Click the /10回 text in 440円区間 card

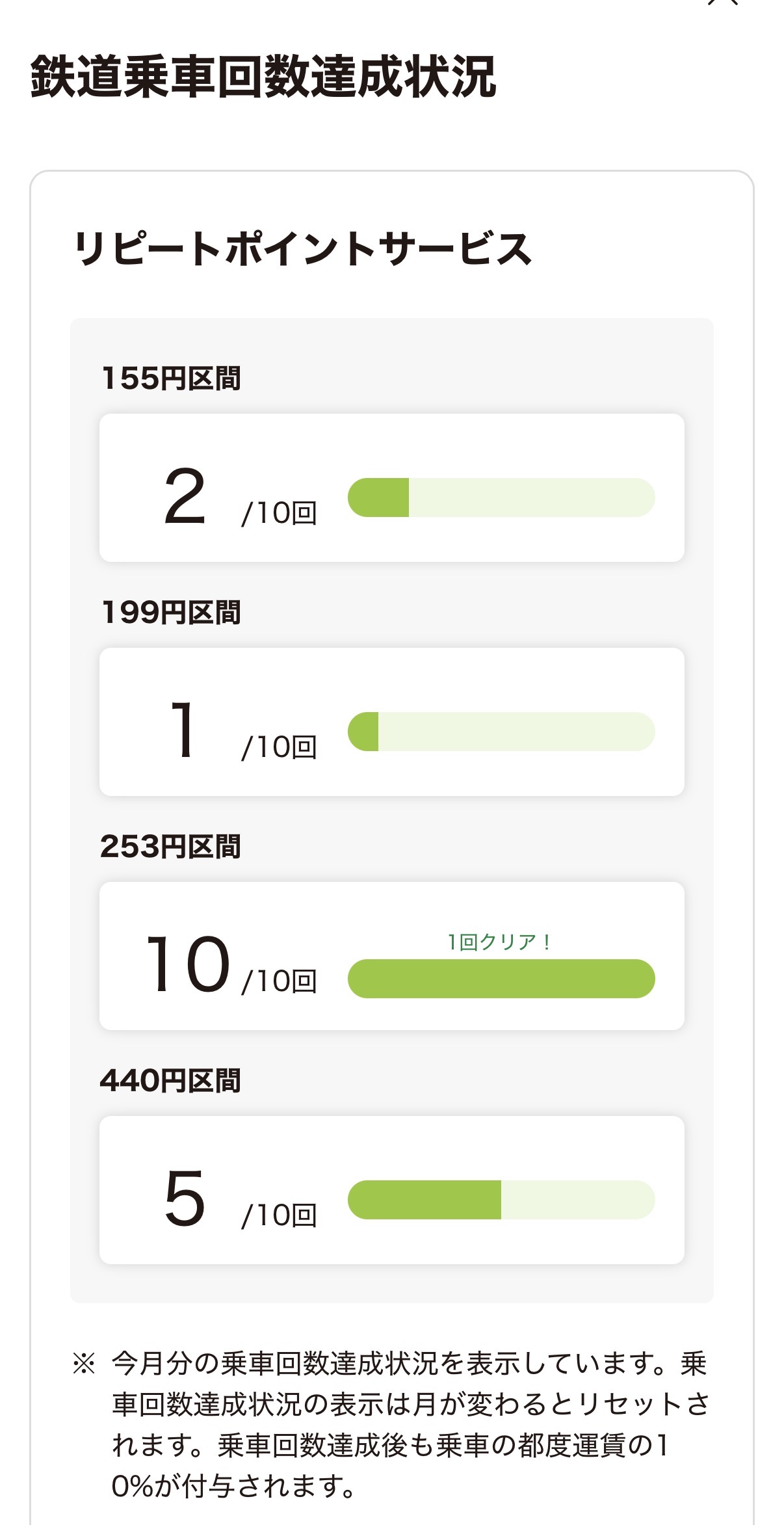coord(279,1215)
